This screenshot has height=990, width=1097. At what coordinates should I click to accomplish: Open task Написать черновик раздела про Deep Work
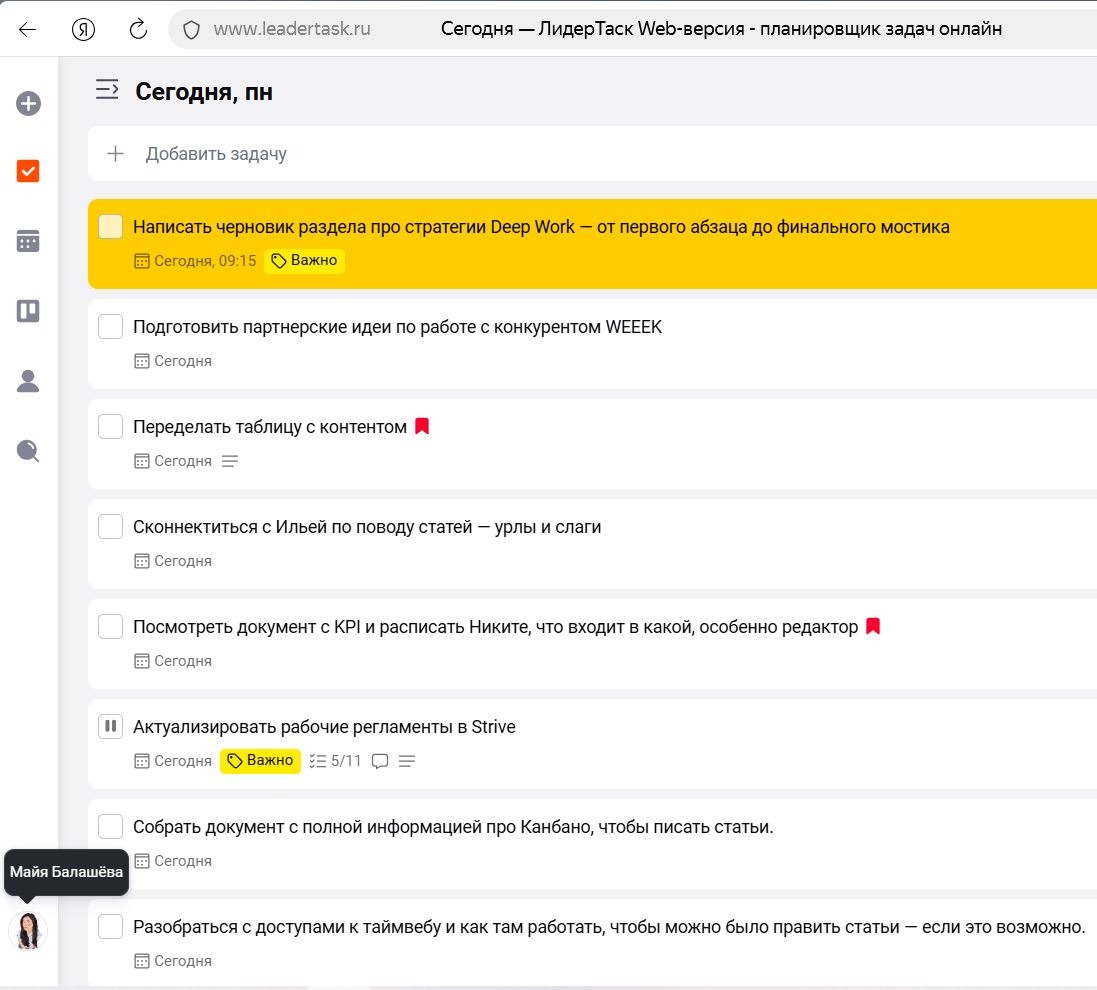tap(541, 227)
